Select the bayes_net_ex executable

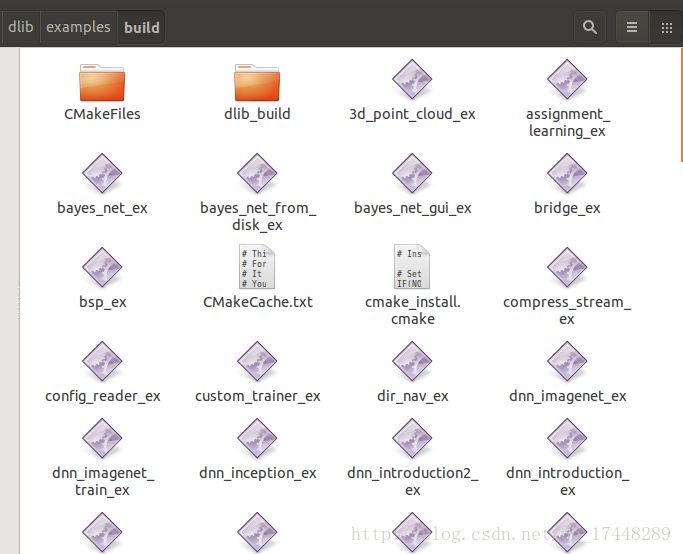[x=102, y=176]
